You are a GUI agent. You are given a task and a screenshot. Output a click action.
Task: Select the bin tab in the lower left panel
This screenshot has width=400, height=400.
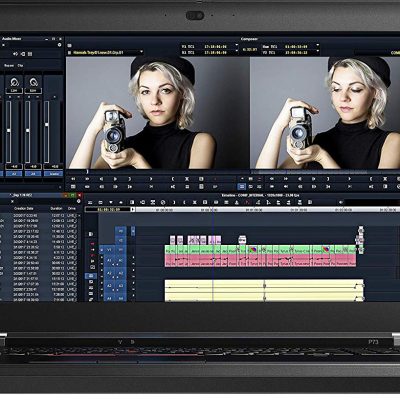tap(21, 195)
